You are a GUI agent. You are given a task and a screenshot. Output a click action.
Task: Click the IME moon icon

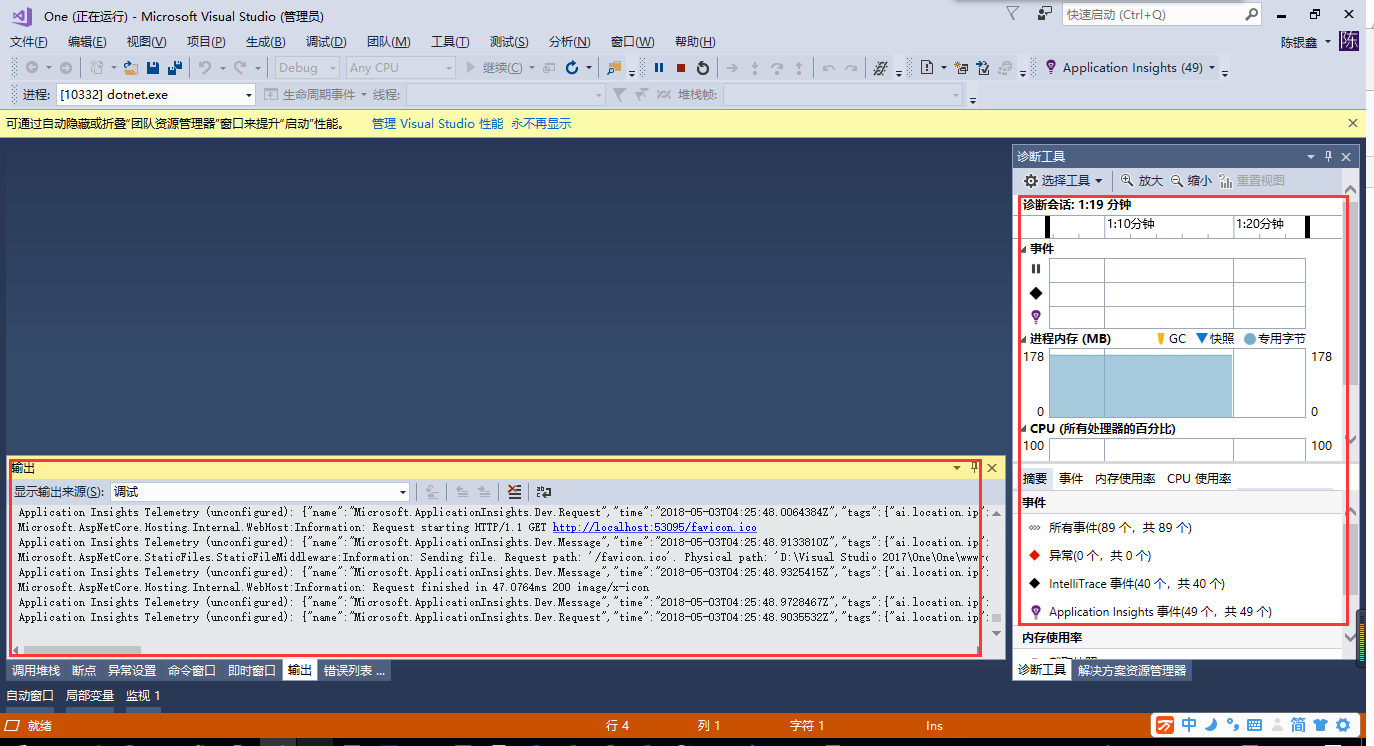pyautogui.click(x=1210, y=725)
